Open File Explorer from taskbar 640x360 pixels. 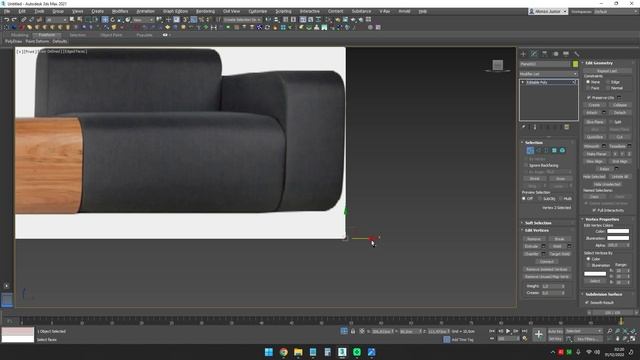tap(298, 352)
